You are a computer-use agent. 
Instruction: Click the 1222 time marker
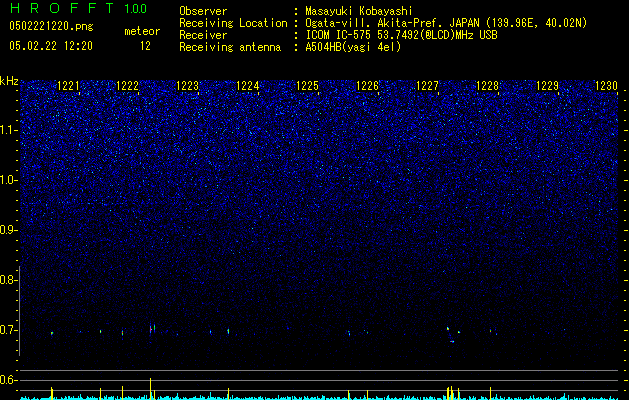128,86
